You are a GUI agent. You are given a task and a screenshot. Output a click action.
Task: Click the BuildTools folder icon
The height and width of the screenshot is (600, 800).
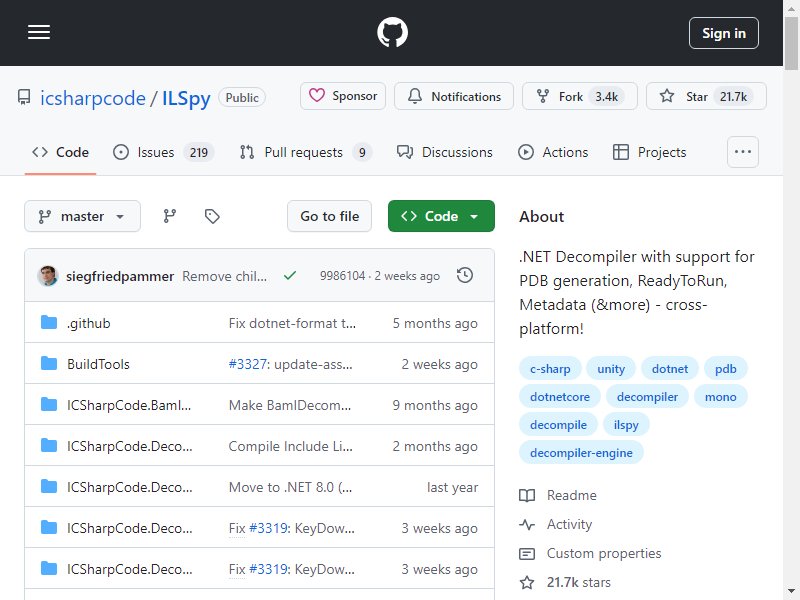[49, 363]
